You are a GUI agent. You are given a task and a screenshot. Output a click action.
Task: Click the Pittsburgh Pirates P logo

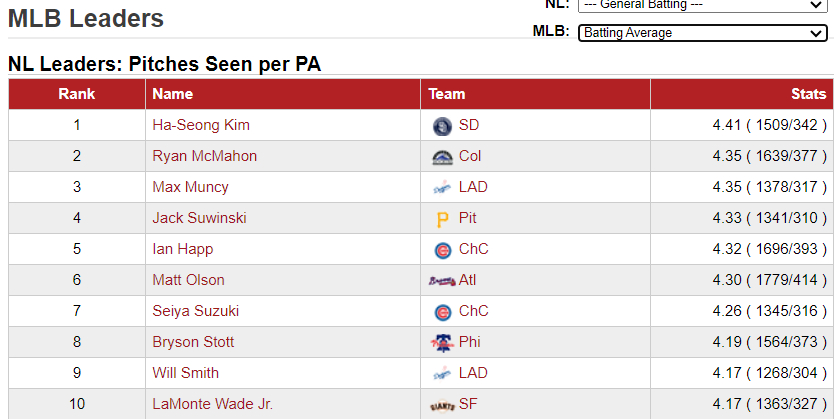[443, 219]
